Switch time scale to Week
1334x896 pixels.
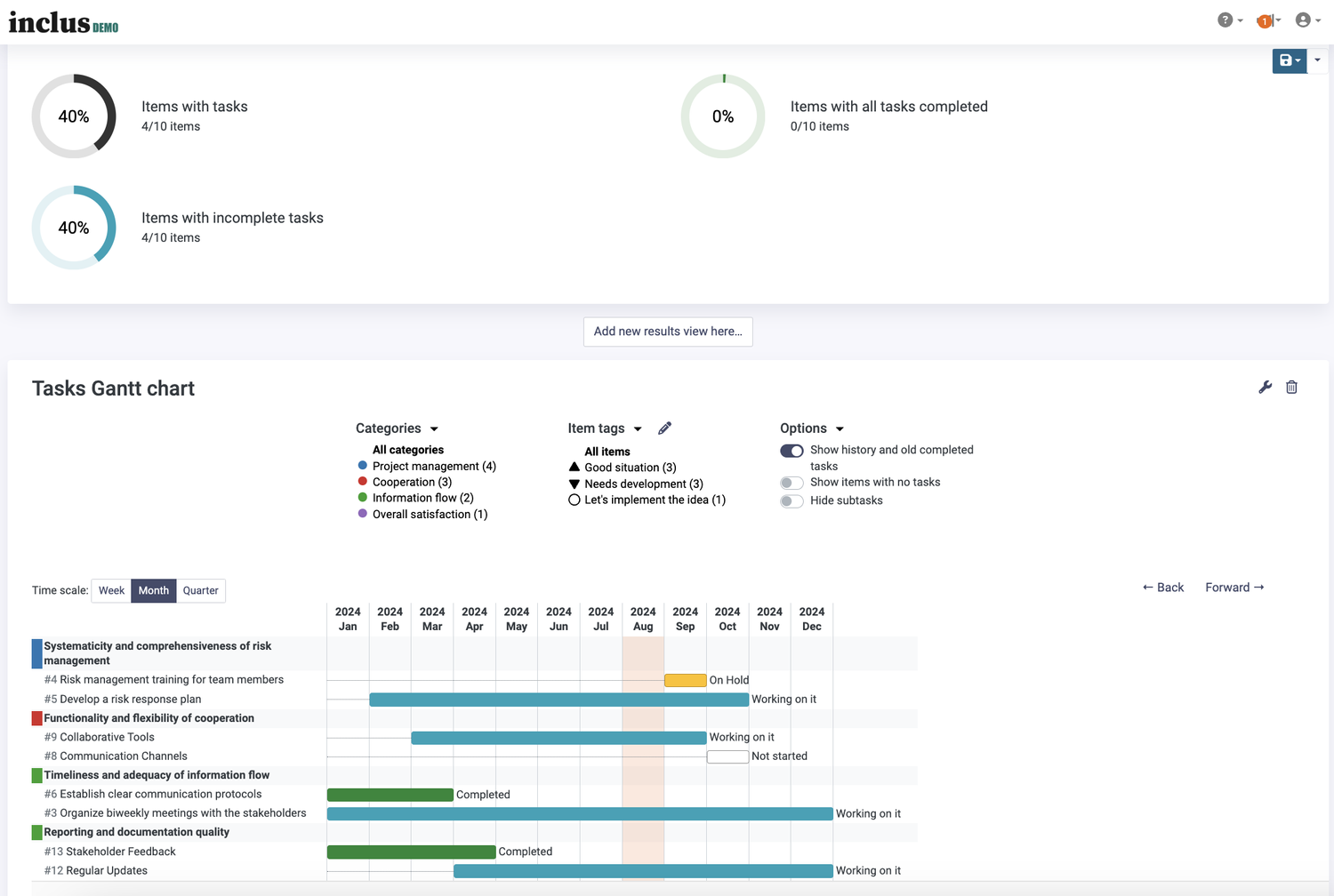pyautogui.click(x=111, y=590)
